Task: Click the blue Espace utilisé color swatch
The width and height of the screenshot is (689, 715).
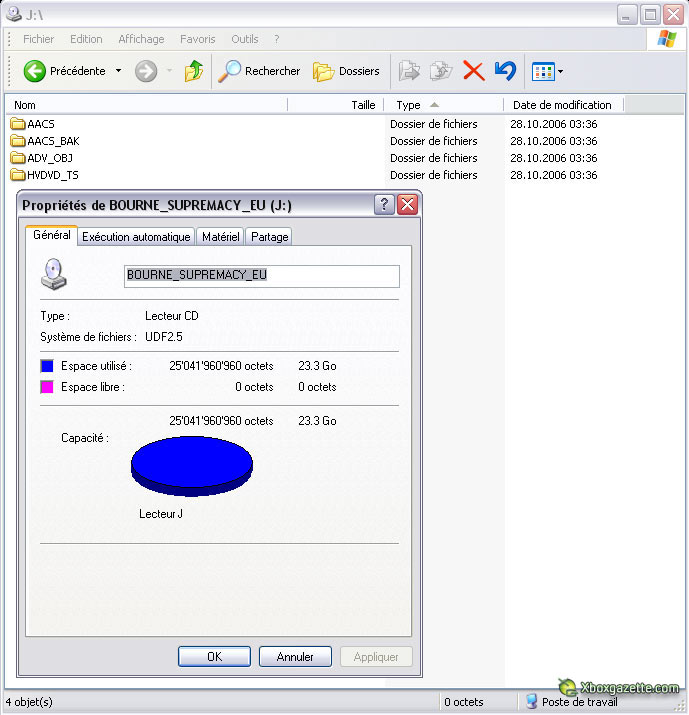Action: click(x=46, y=366)
